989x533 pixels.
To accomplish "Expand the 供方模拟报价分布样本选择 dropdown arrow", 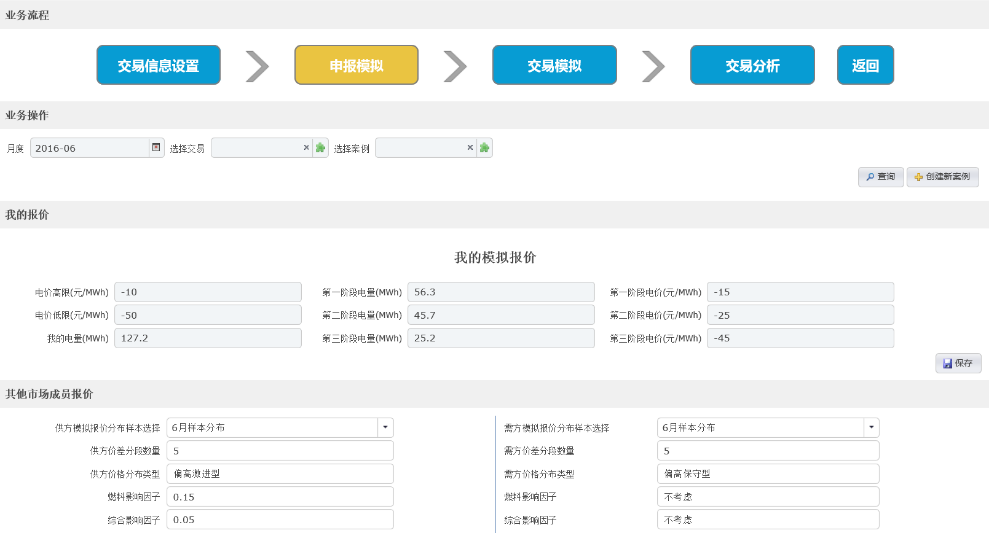I will pyautogui.click(x=385, y=428).
